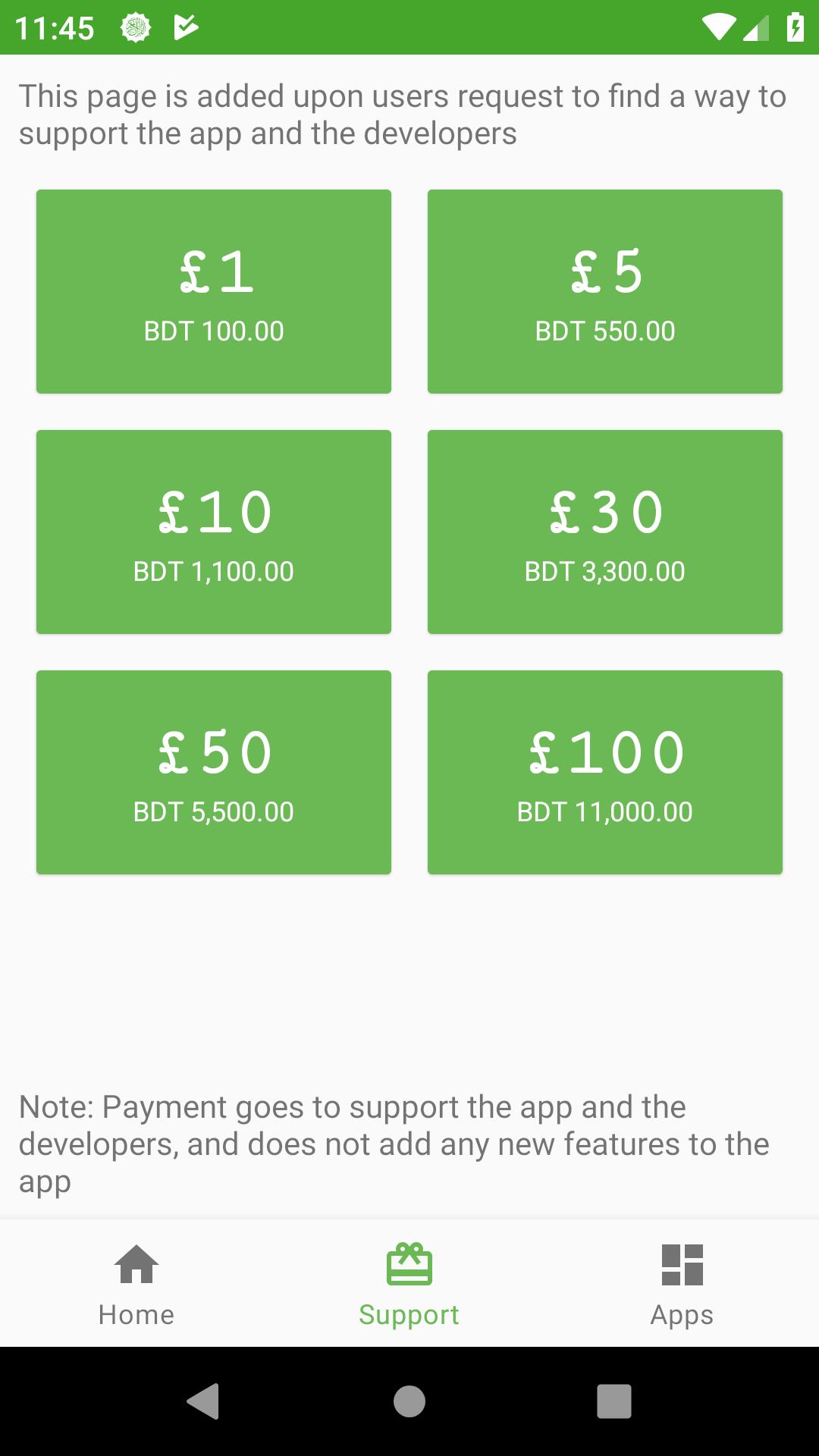Tap the Home icon in bottom navigation
The width and height of the screenshot is (819, 1456).
click(x=136, y=1264)
